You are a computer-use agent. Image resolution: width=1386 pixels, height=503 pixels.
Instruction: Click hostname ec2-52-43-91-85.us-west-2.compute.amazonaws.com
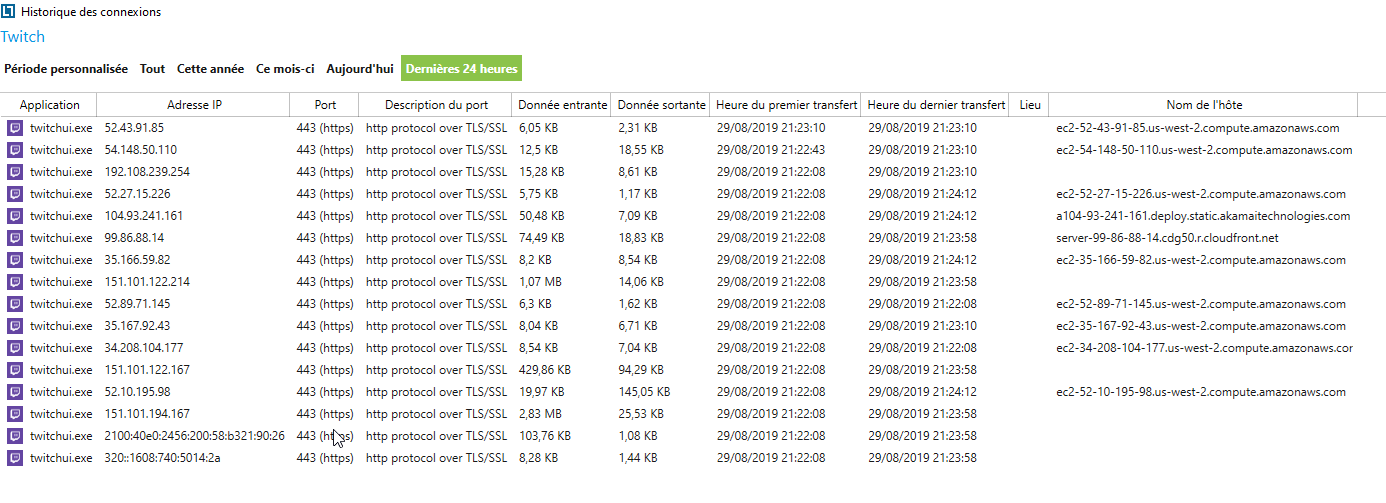1197,128
